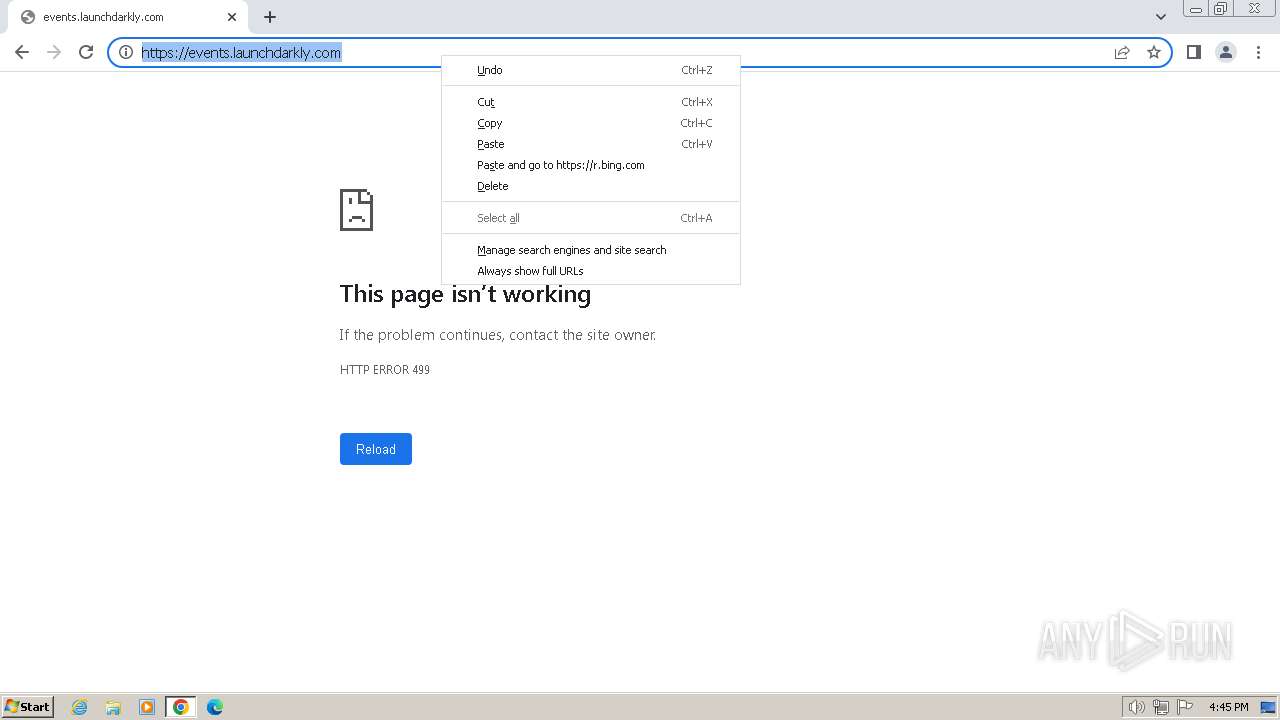Open the Windows Start menu
Screen dimensions: 1280x720
pyautogui.click(x=27, y=706)
